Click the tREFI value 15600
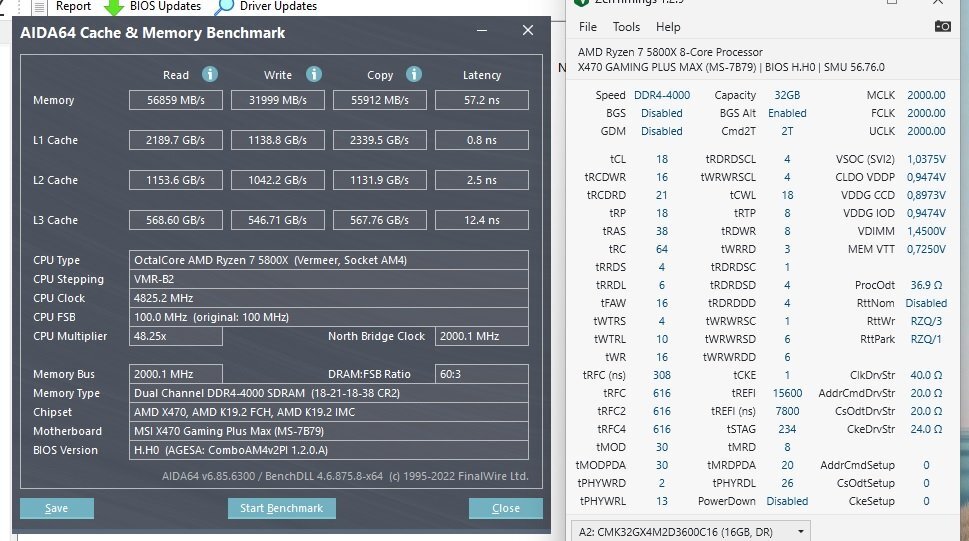969x541 pixels. tap(787, 393)
